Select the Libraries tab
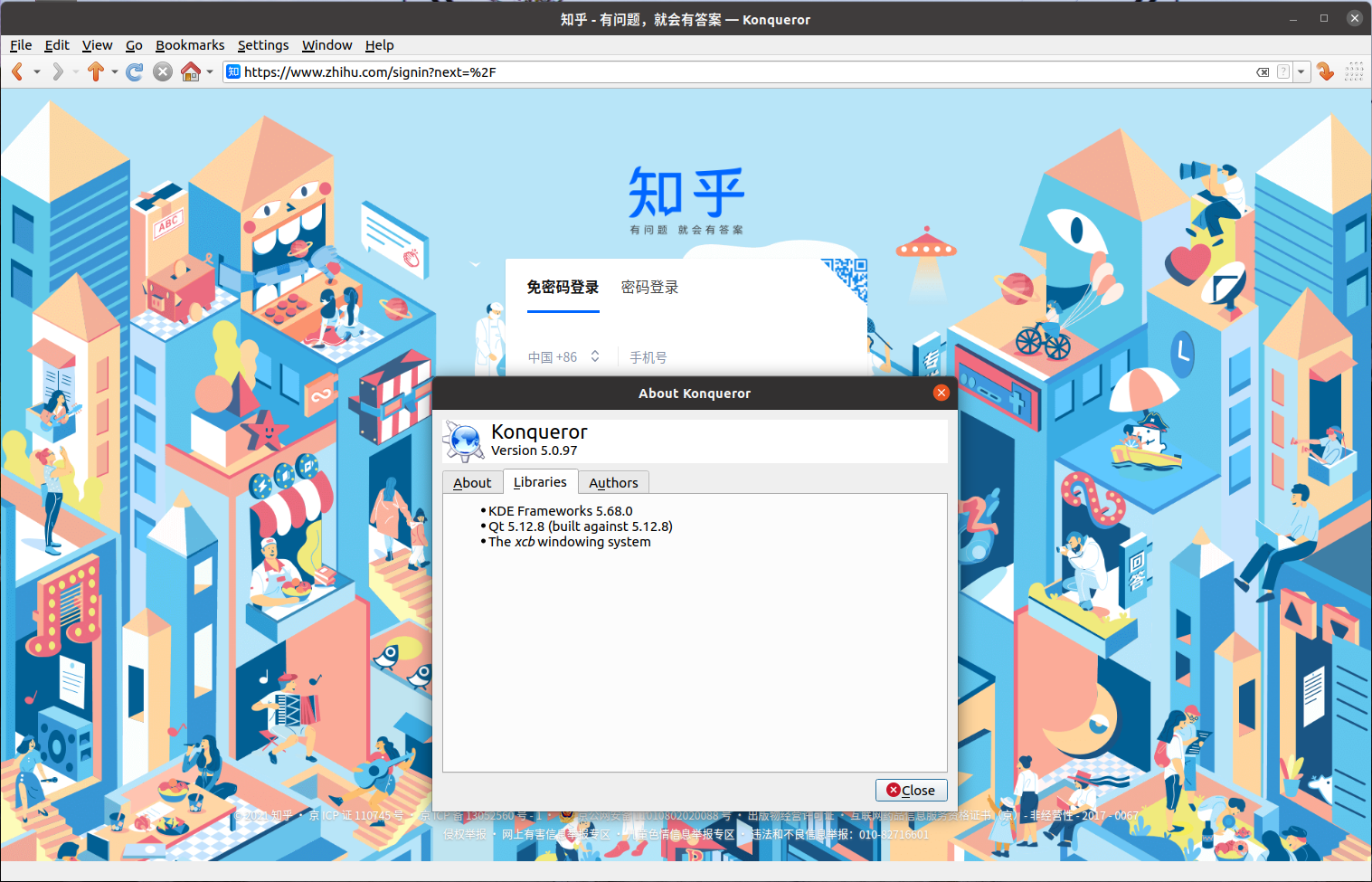 pos(540,482)
